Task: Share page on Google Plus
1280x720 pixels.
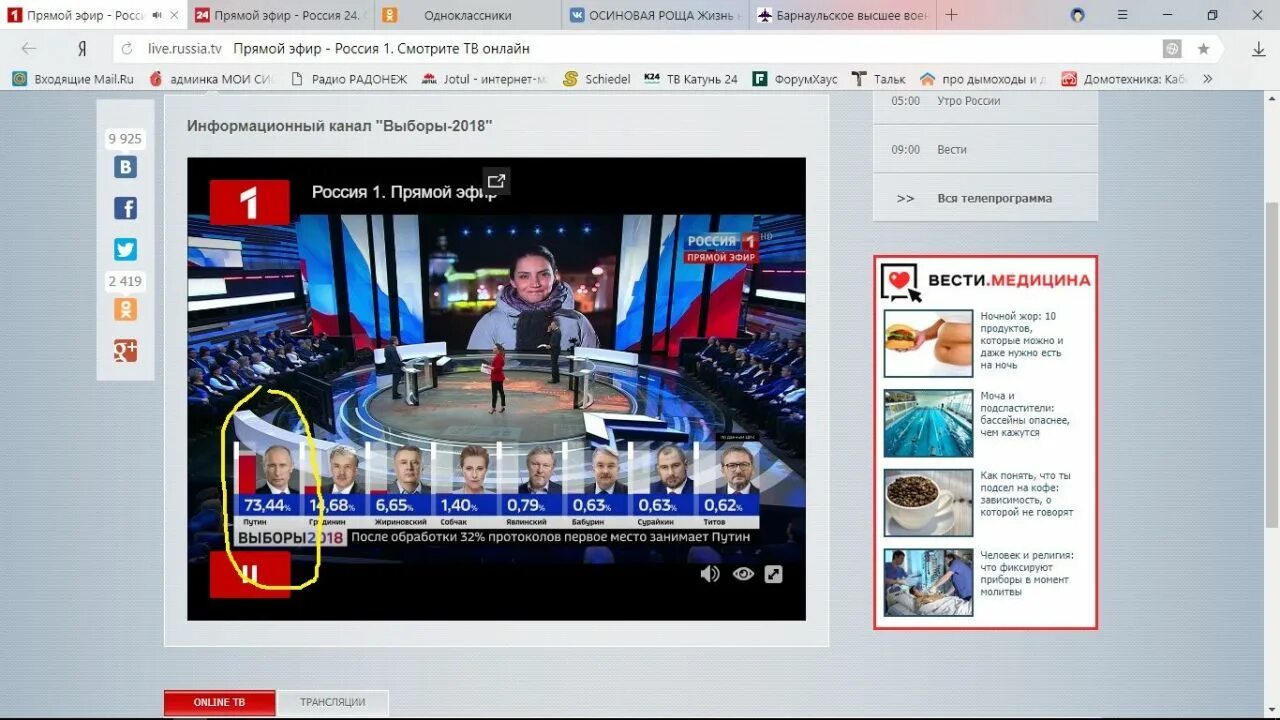Action: (125, 351)
